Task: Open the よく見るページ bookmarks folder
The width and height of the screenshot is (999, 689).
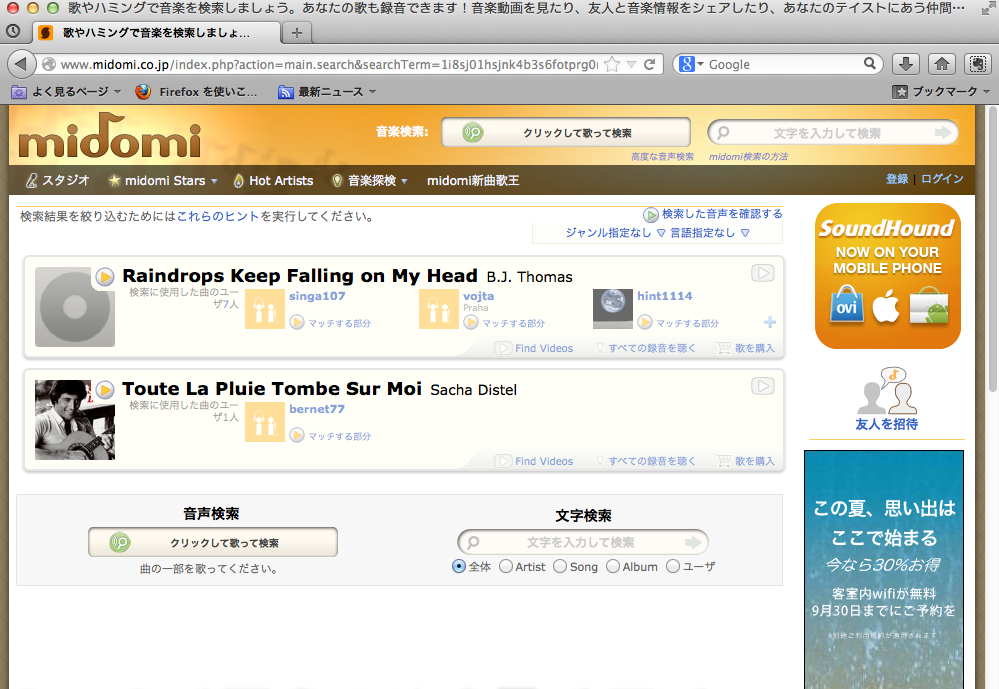Action: [x=66, y=92]
